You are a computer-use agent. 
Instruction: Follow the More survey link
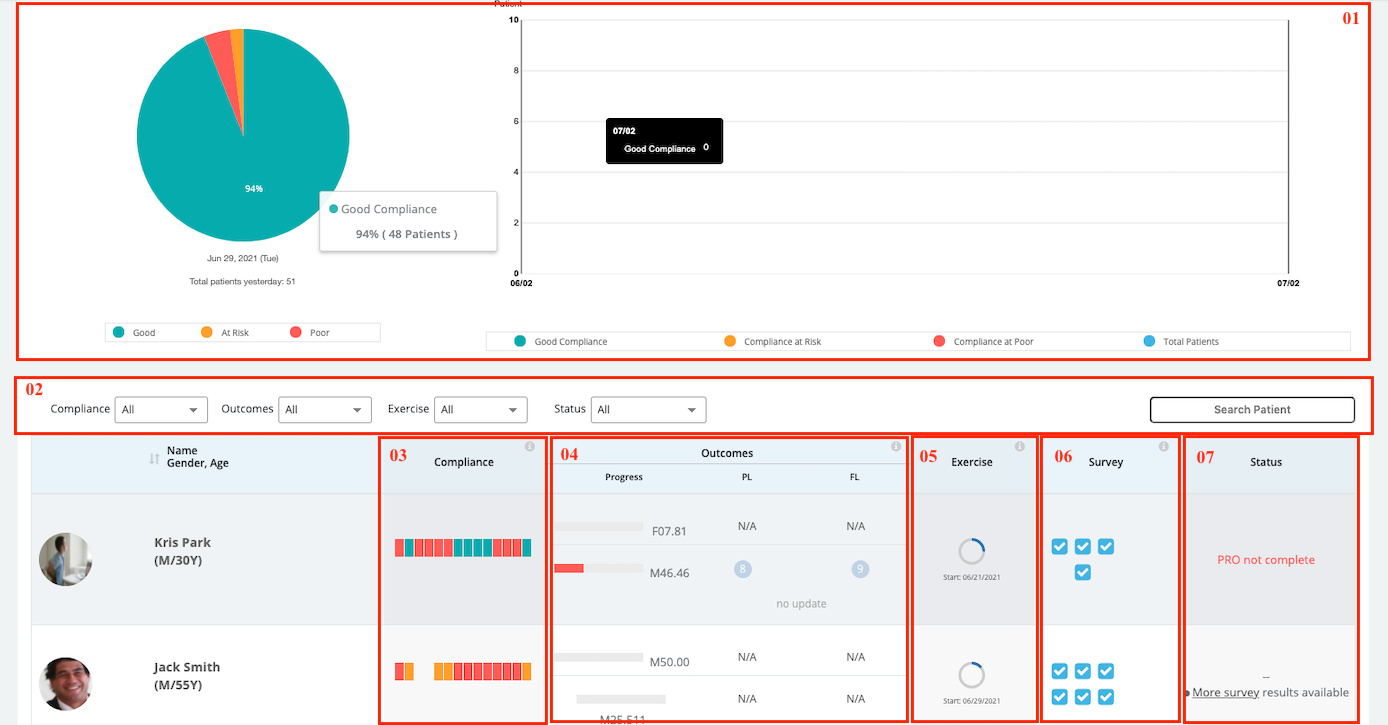(x=1225, y=692)
